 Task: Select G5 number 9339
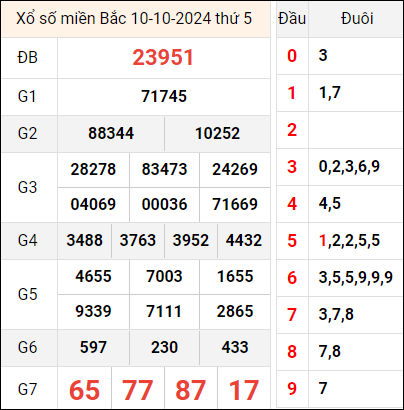(93, 311)
